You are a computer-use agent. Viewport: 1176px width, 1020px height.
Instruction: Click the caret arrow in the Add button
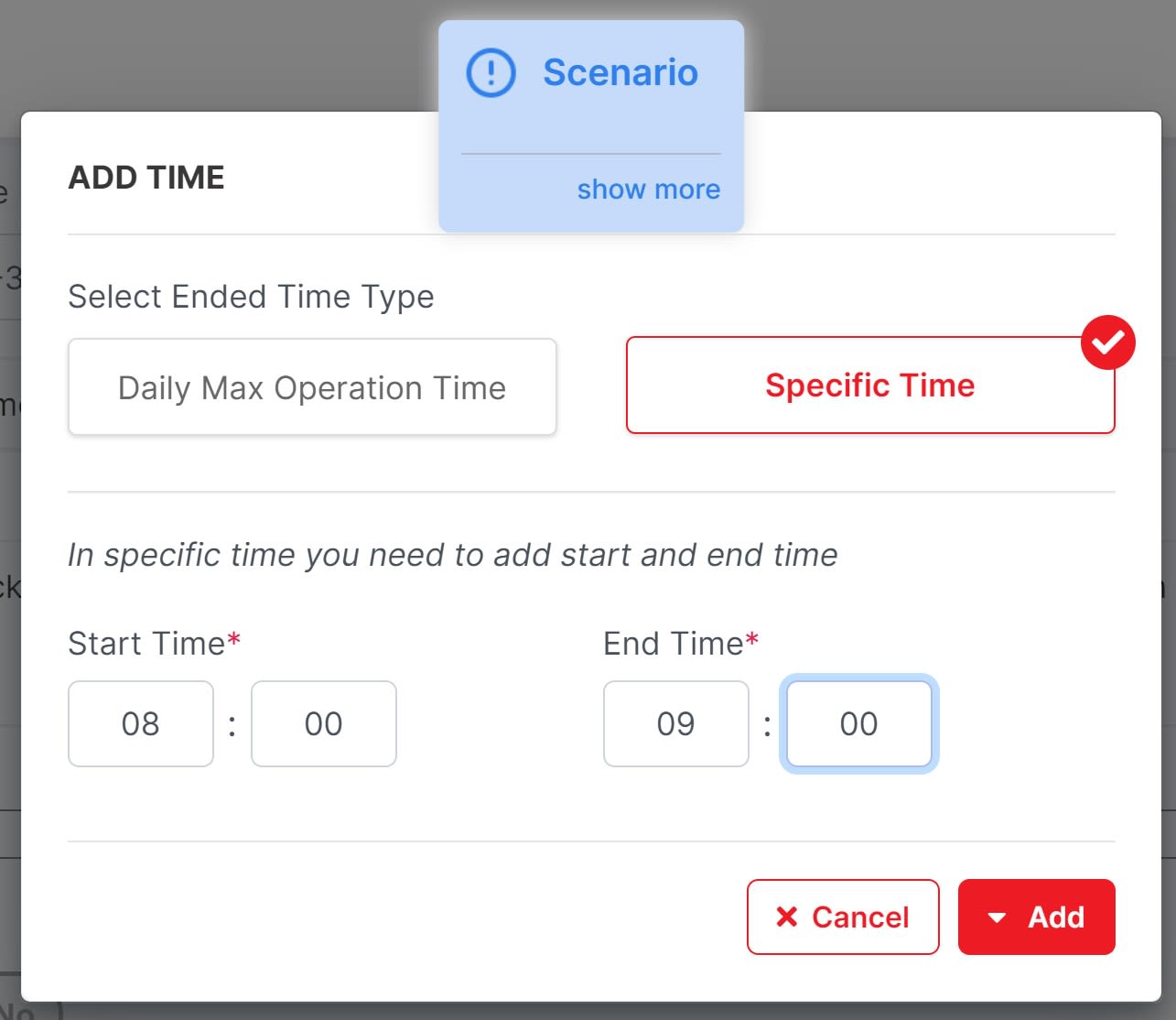pos(998,917)
